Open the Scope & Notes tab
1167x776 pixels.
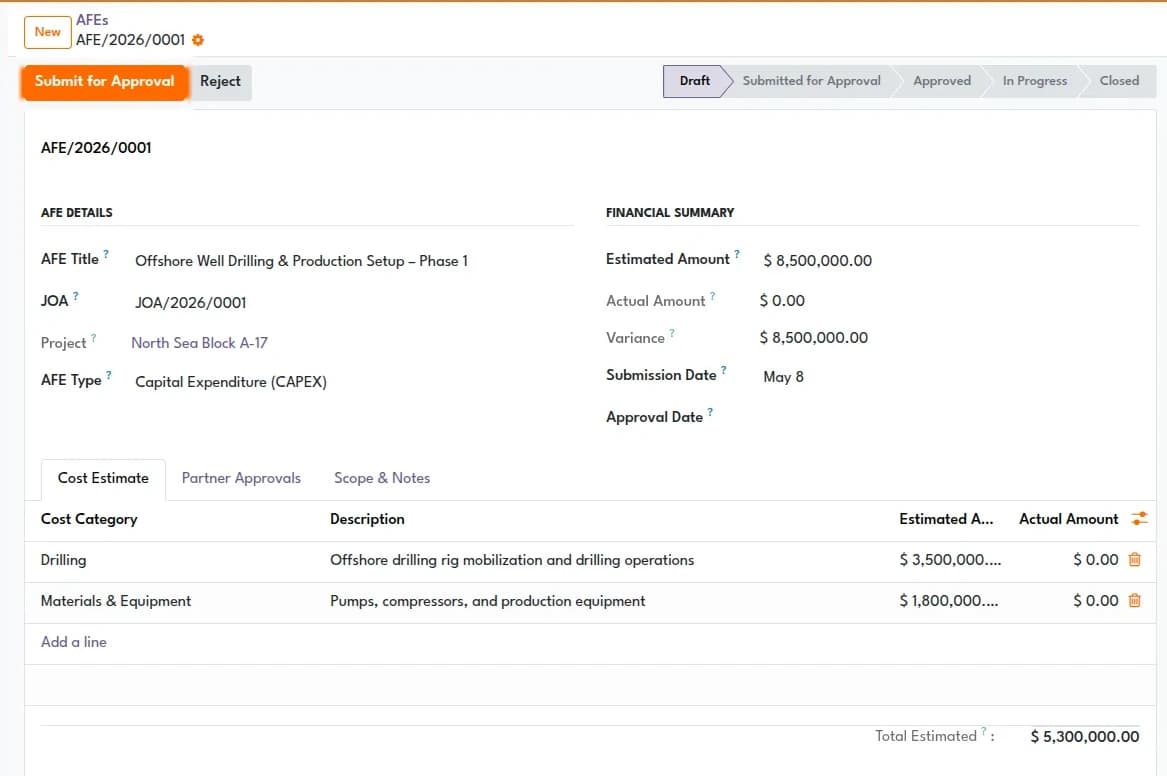[382, 478]
